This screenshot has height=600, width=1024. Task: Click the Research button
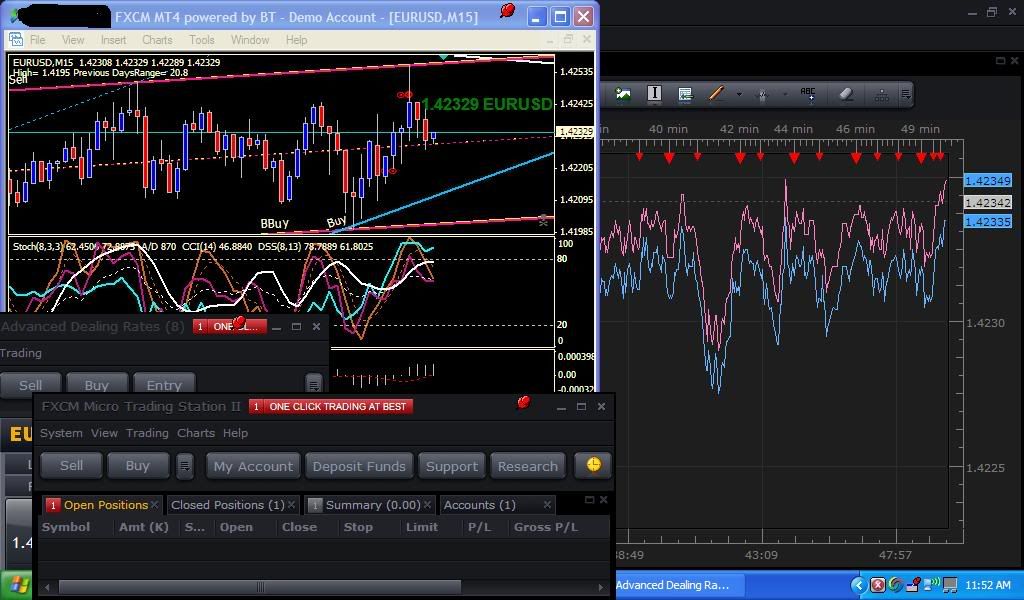click(528, 466)
